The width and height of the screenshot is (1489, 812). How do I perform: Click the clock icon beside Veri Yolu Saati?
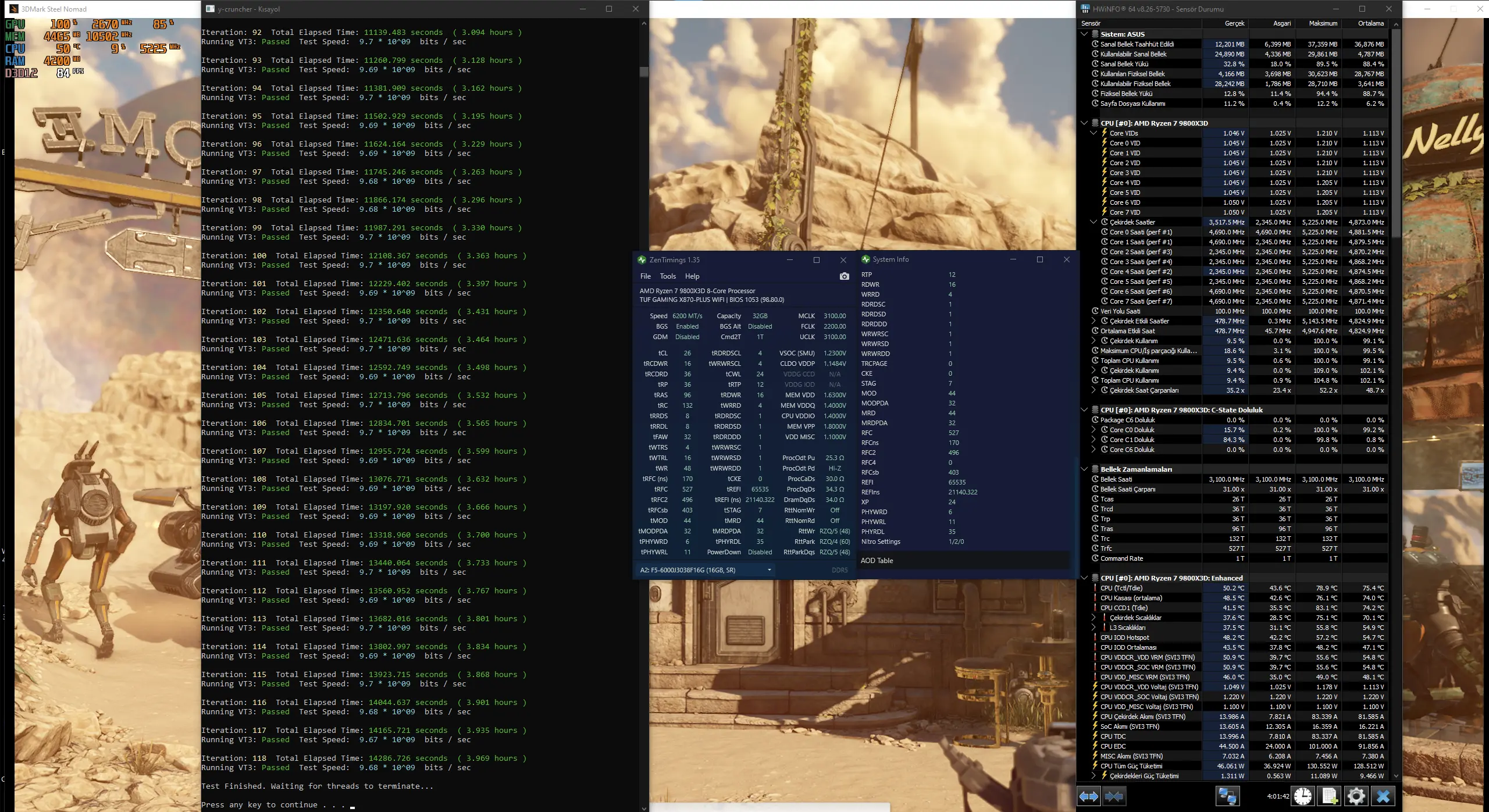tap(1095, 311)
